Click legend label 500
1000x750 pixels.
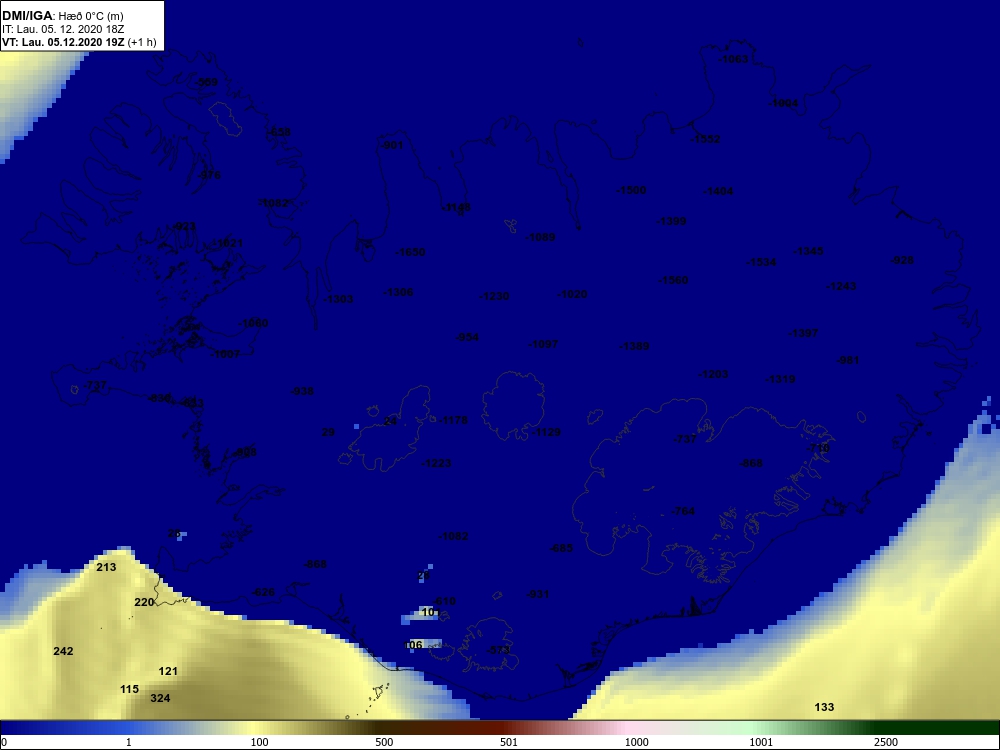click(x=385, y=742)
